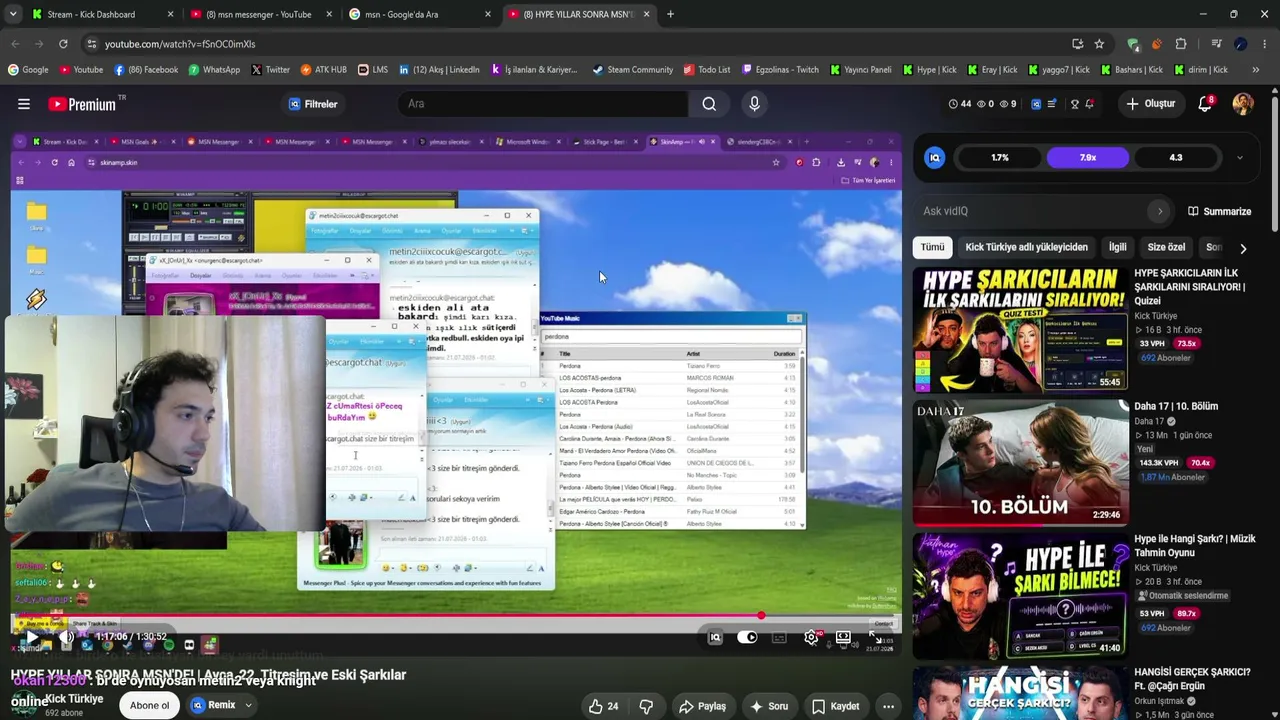Toggle autoplay switch in the player

(x=747, y=637)
